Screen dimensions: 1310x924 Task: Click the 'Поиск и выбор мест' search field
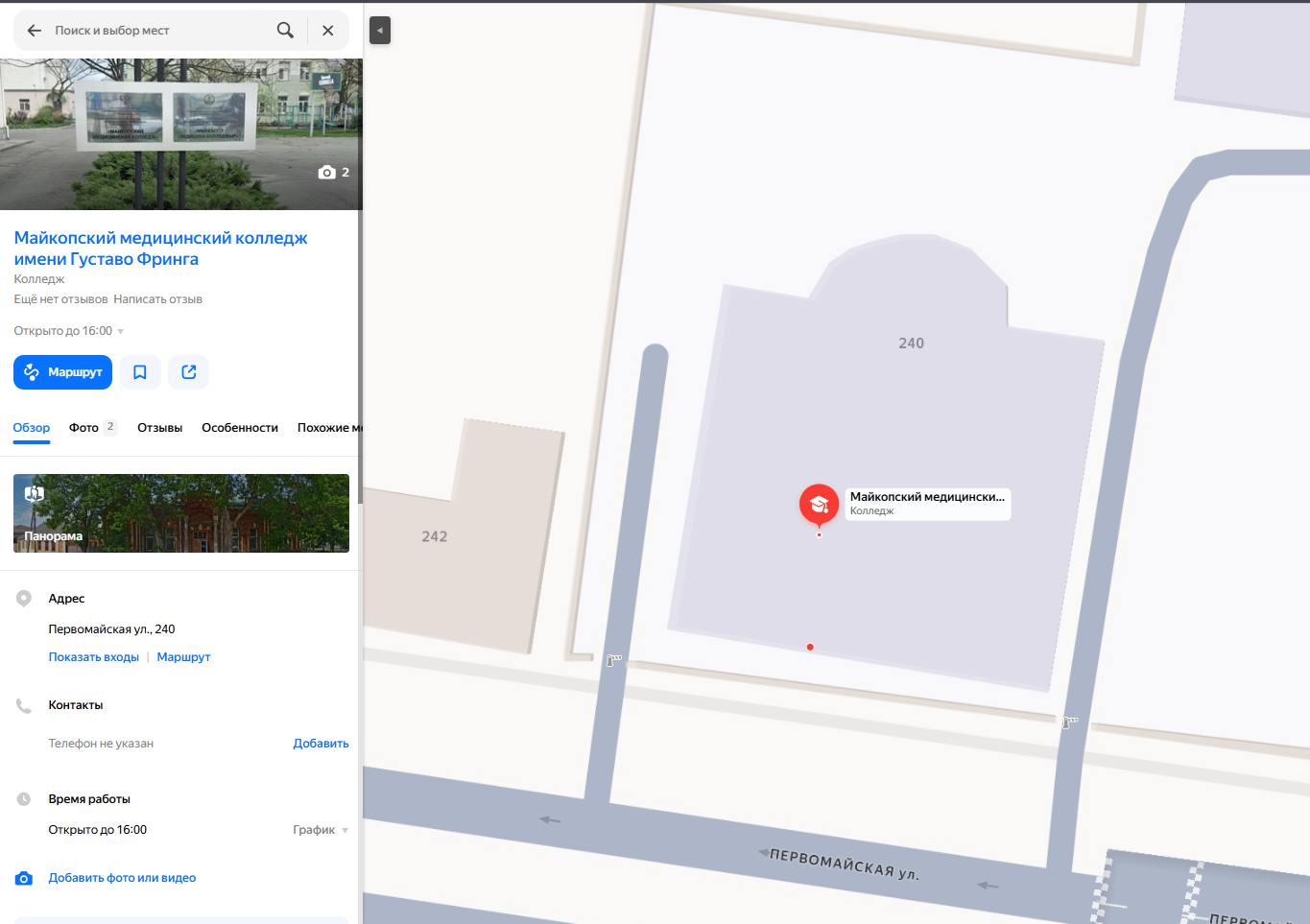158,31
